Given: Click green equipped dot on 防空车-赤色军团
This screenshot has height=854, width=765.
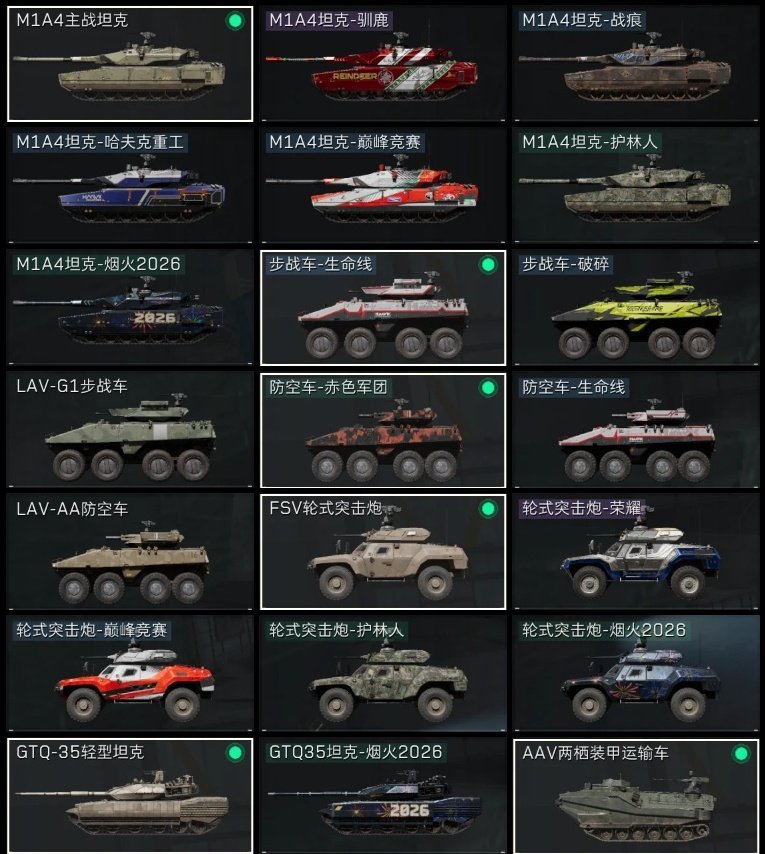Looking at the screenshot, I should pyautogui.click(x=488, y=388).
